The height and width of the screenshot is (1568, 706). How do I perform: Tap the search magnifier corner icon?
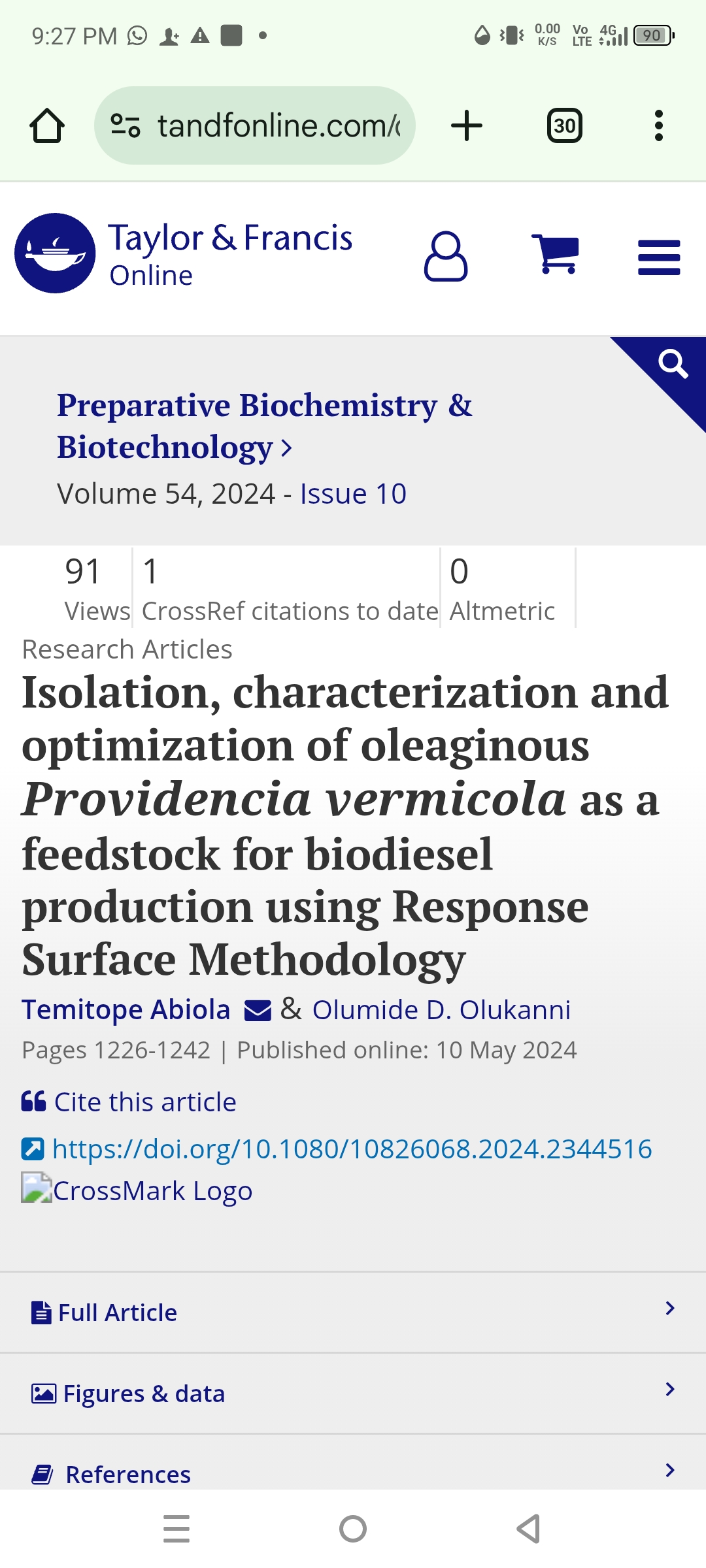[673, 364]
